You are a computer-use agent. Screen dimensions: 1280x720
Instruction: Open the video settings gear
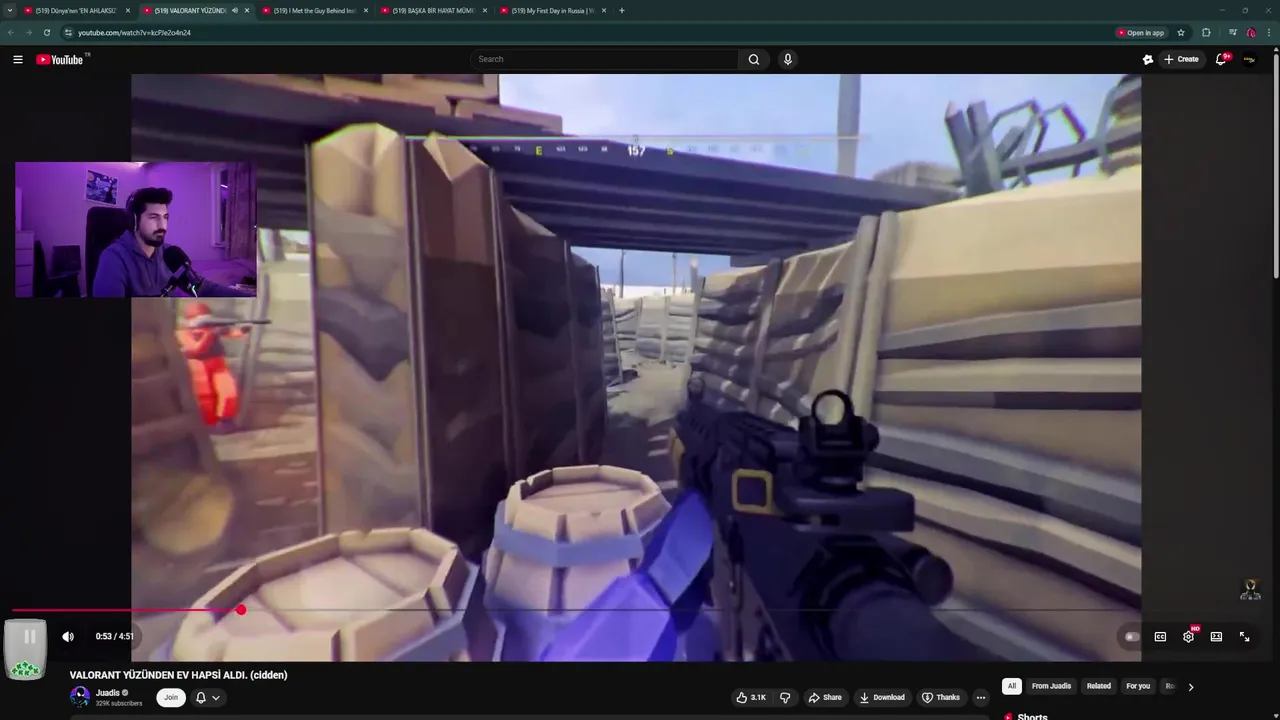[x=1188, y=637]
